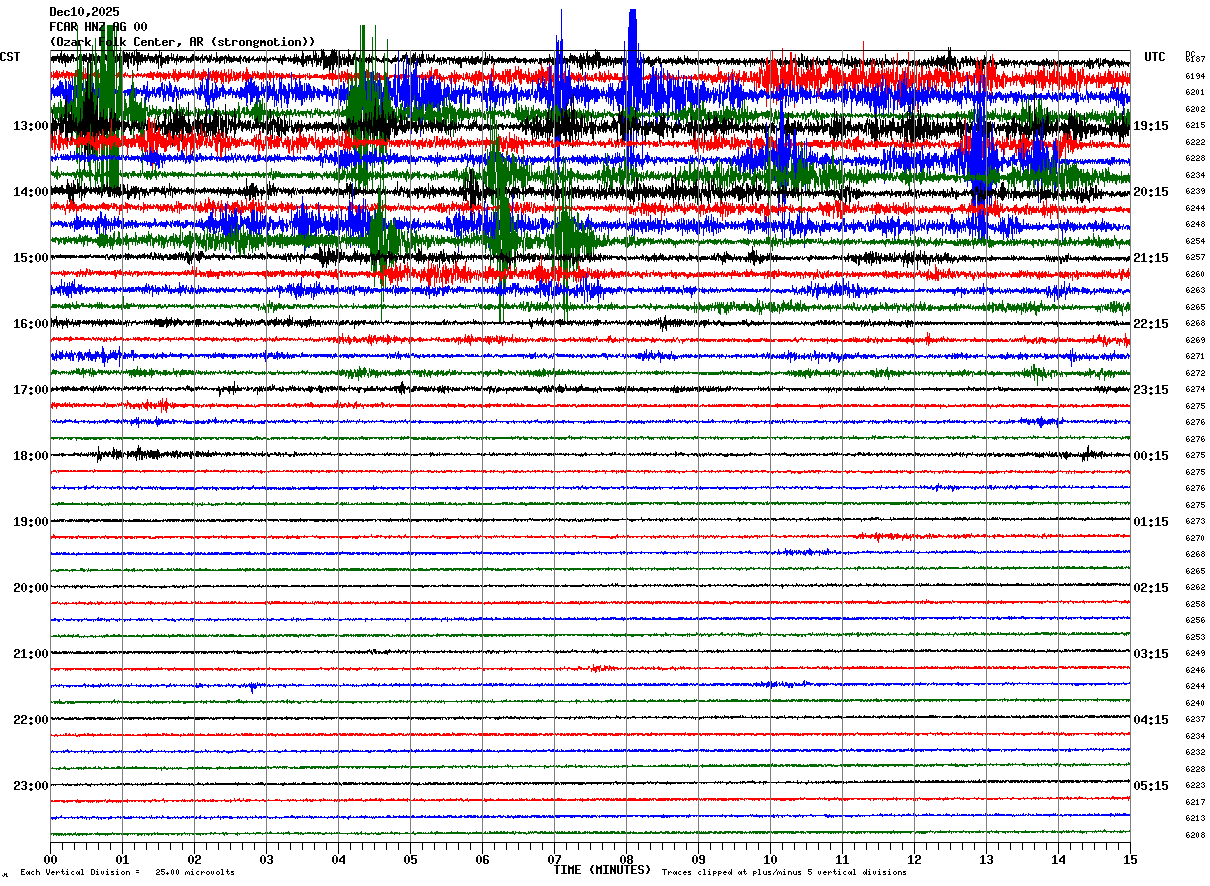Click minute 08 on the time axis
The height and width of the screenshot is (886, 1210).
tap(626, 859)
